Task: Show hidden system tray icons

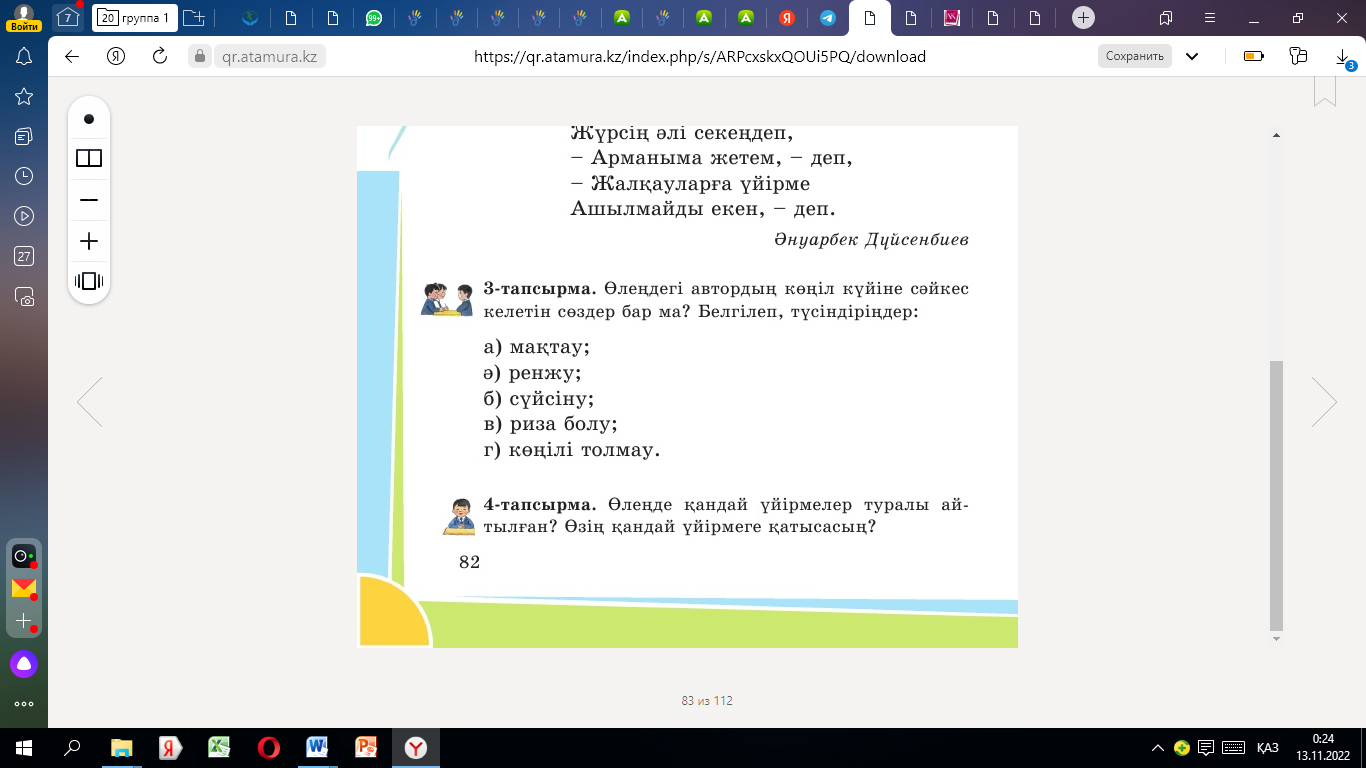Action: (x=1158, y=747)
